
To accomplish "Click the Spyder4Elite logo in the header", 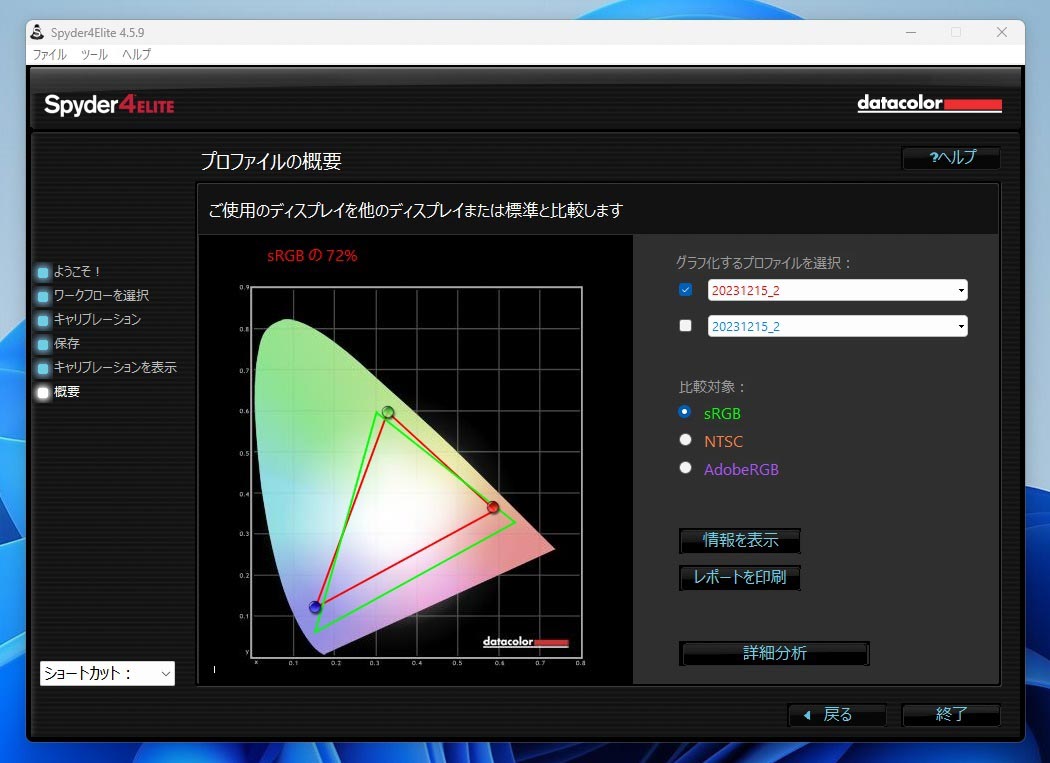I will [109, 105].
